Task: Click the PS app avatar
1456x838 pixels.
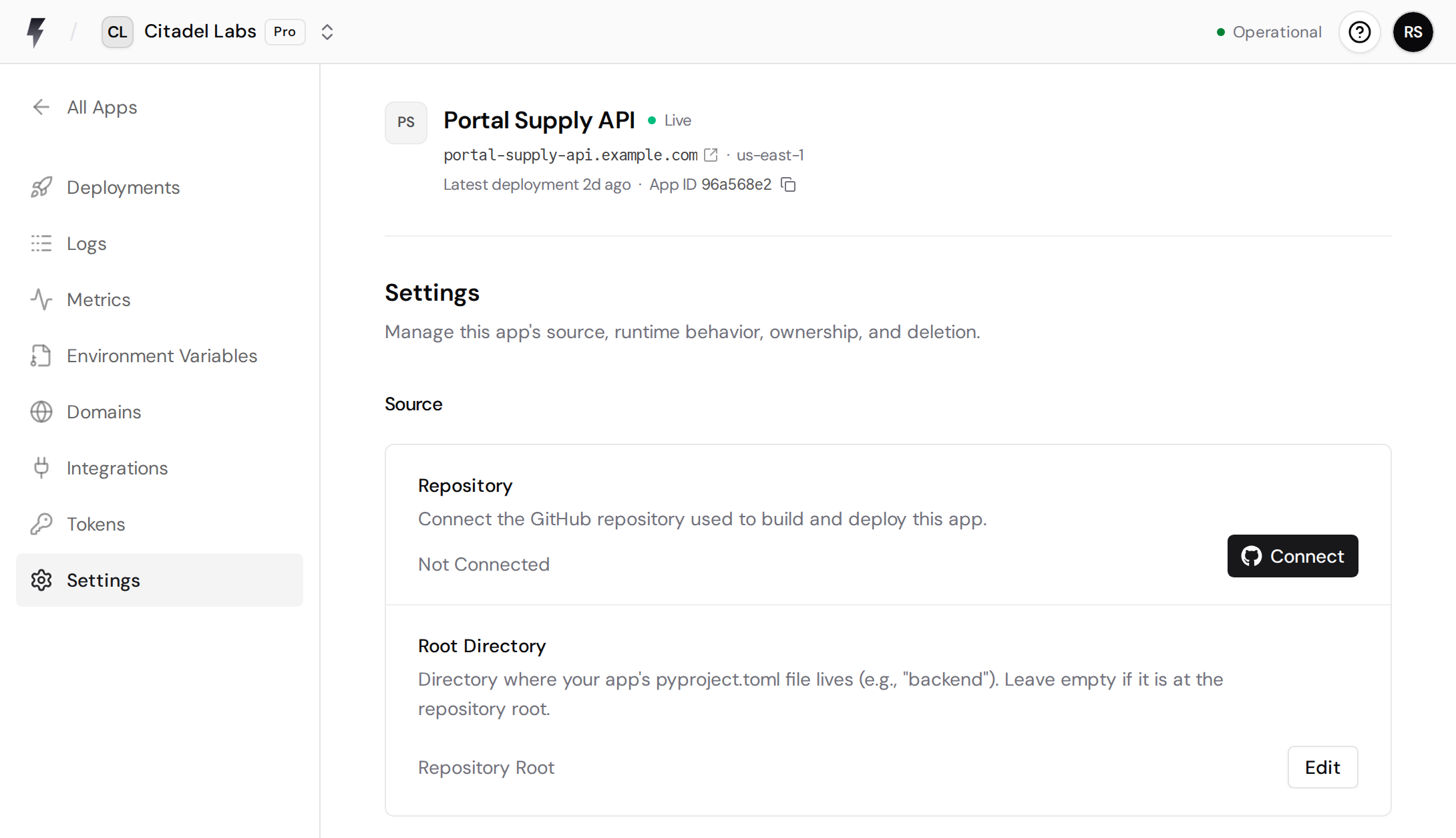Action: 406,123
